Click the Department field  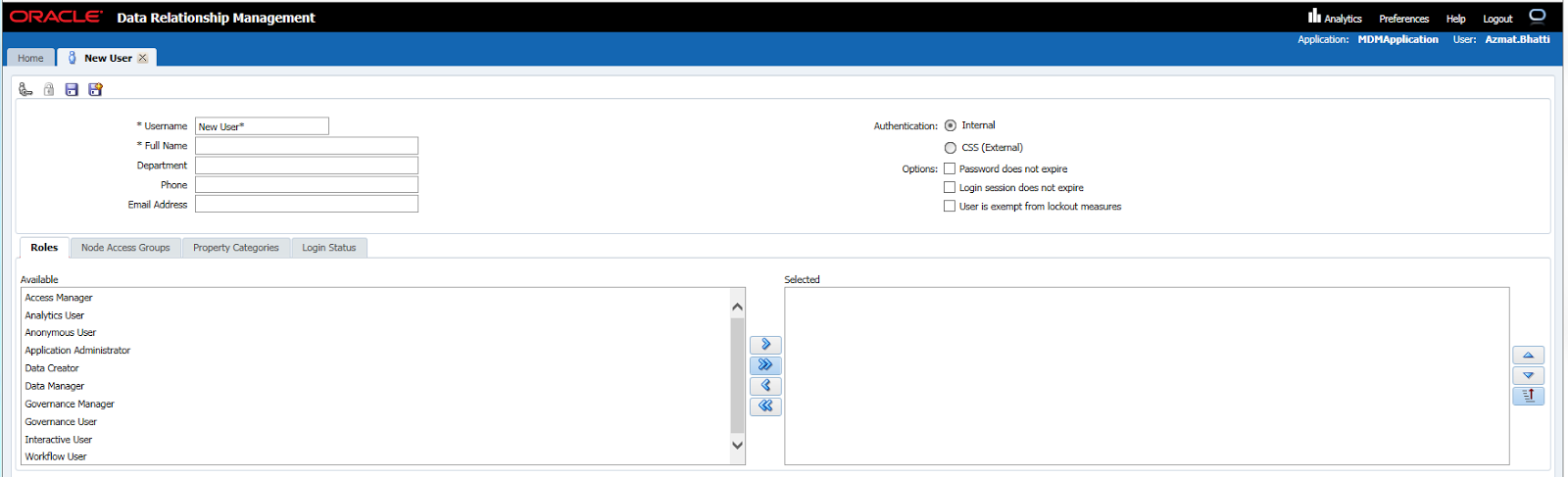coord(307,166)
